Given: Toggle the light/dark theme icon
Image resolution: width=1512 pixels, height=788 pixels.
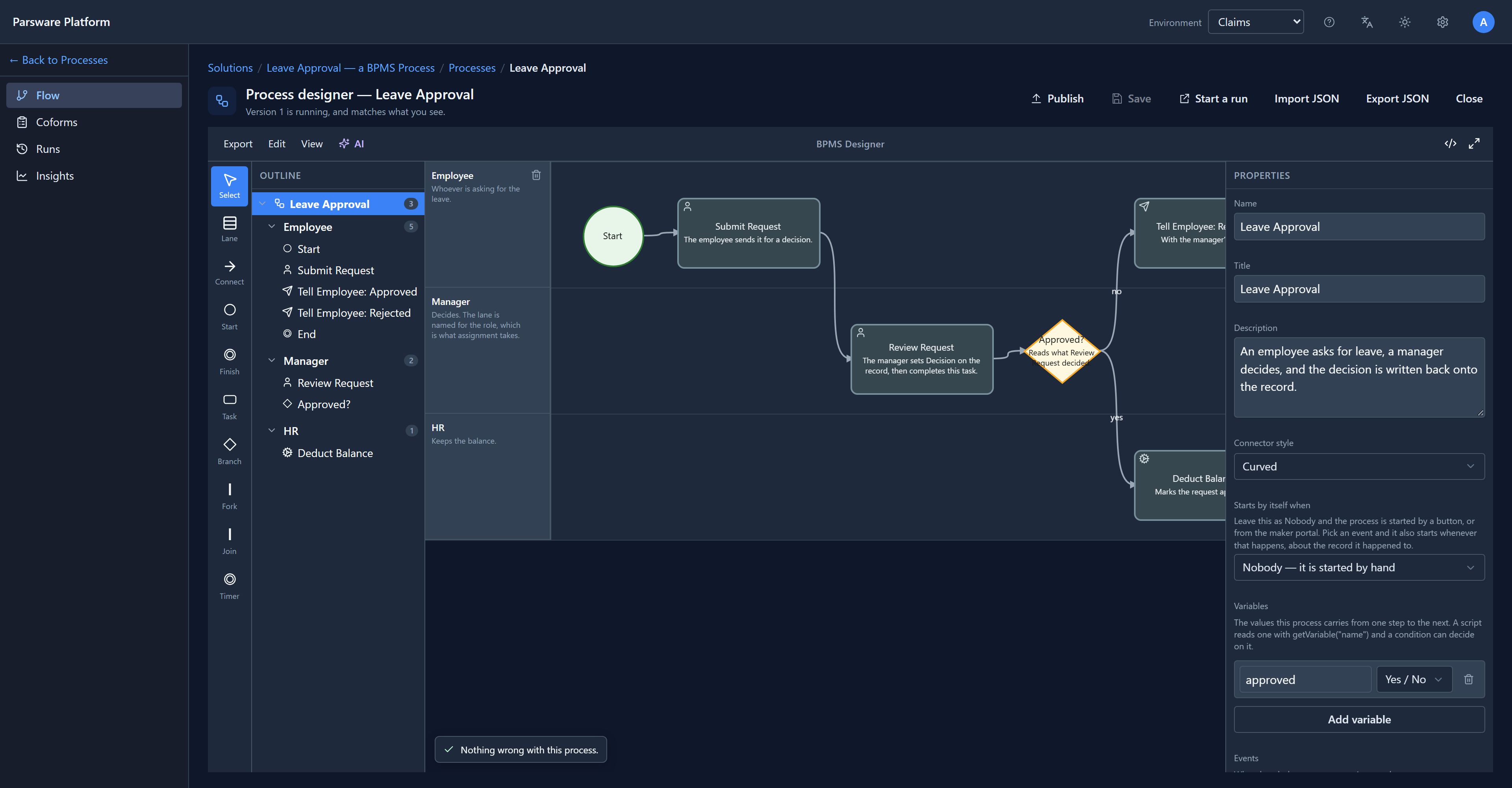Looking at the screenshot, I should [1404, 22].
